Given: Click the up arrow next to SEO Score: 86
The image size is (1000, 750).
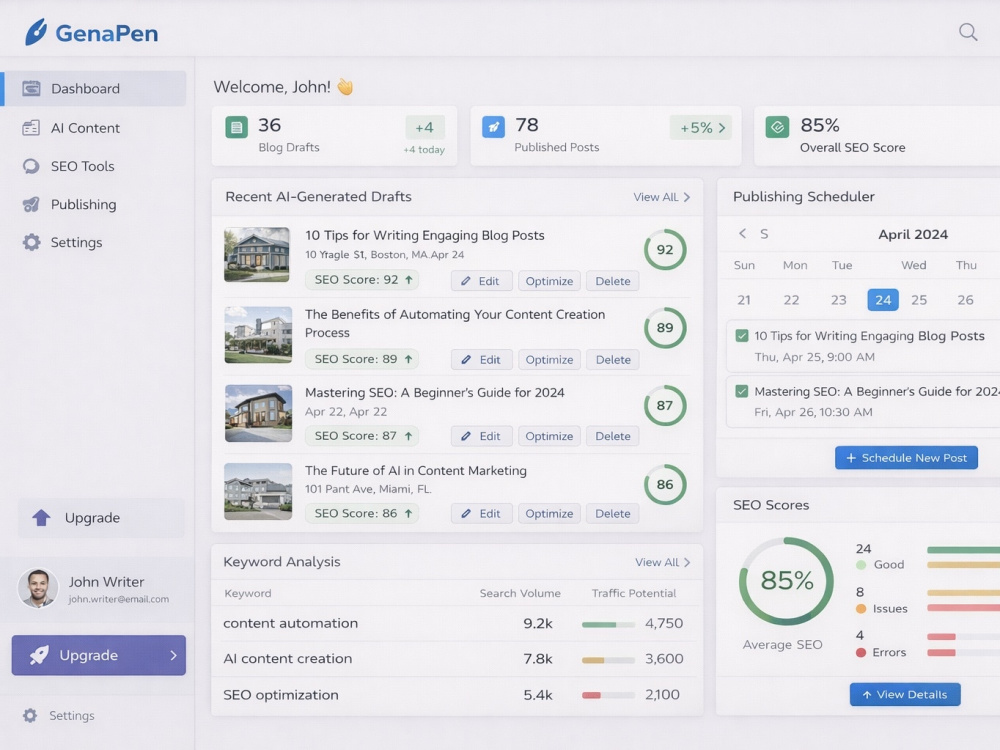Looking at the screenshot, I should point(408,513).
